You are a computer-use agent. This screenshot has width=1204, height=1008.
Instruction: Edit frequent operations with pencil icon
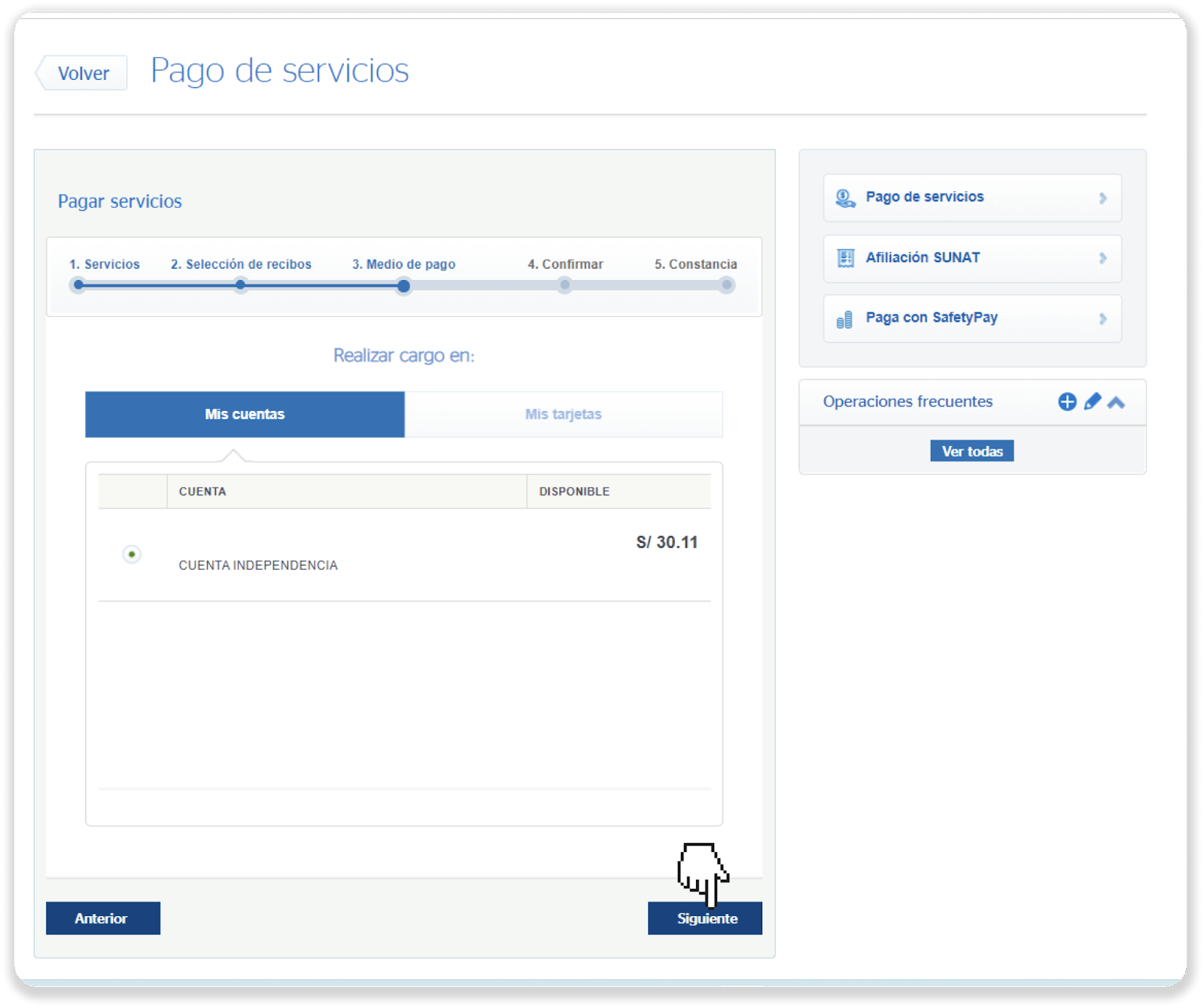[1092, 402]
